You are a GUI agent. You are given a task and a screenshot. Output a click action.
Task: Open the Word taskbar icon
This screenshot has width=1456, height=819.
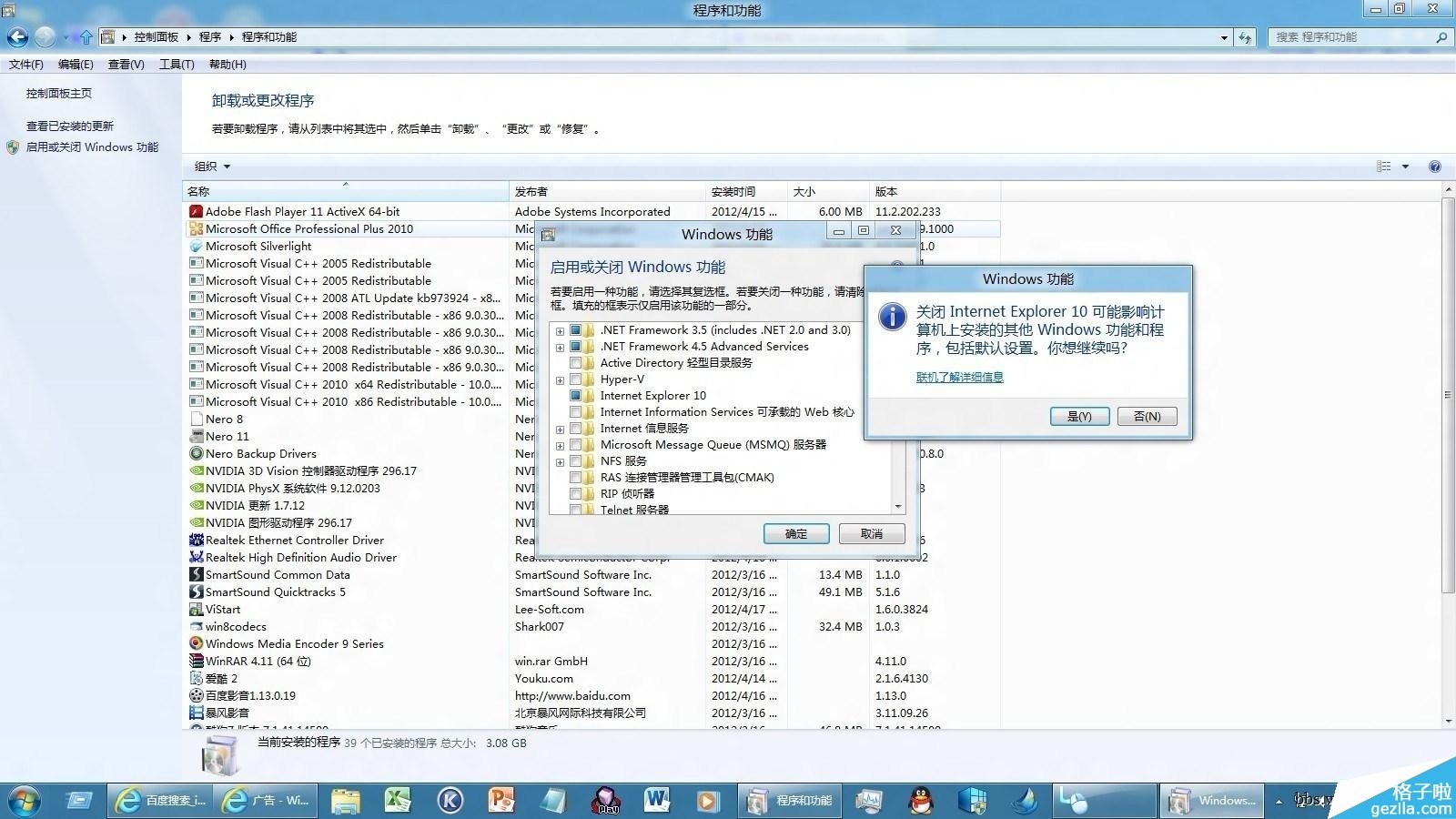tap(656, 801)
